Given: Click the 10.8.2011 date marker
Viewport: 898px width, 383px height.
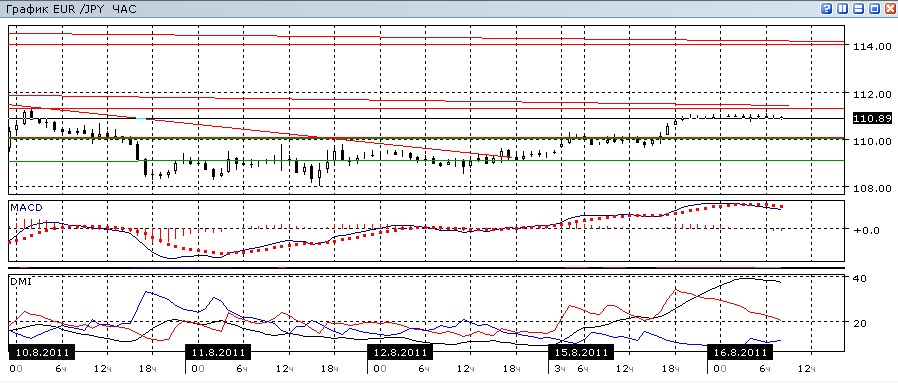Looking at the screenshot, I should coord(38,352).
